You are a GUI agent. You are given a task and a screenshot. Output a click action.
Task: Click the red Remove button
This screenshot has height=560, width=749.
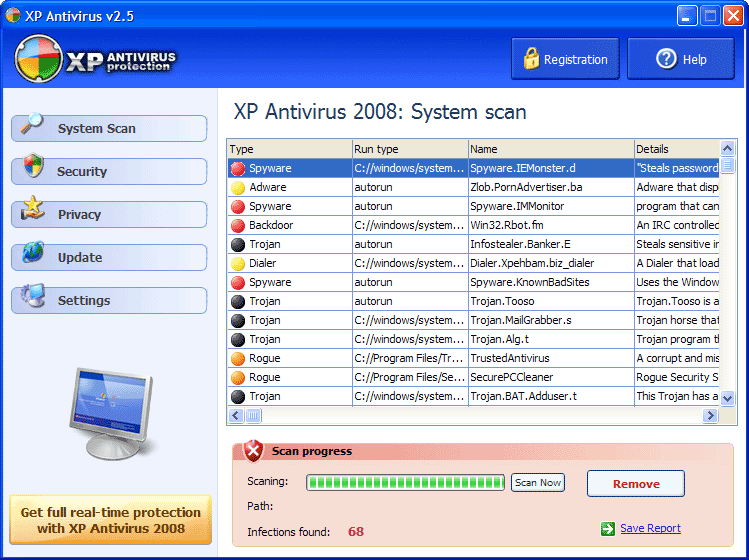(636, 484)
